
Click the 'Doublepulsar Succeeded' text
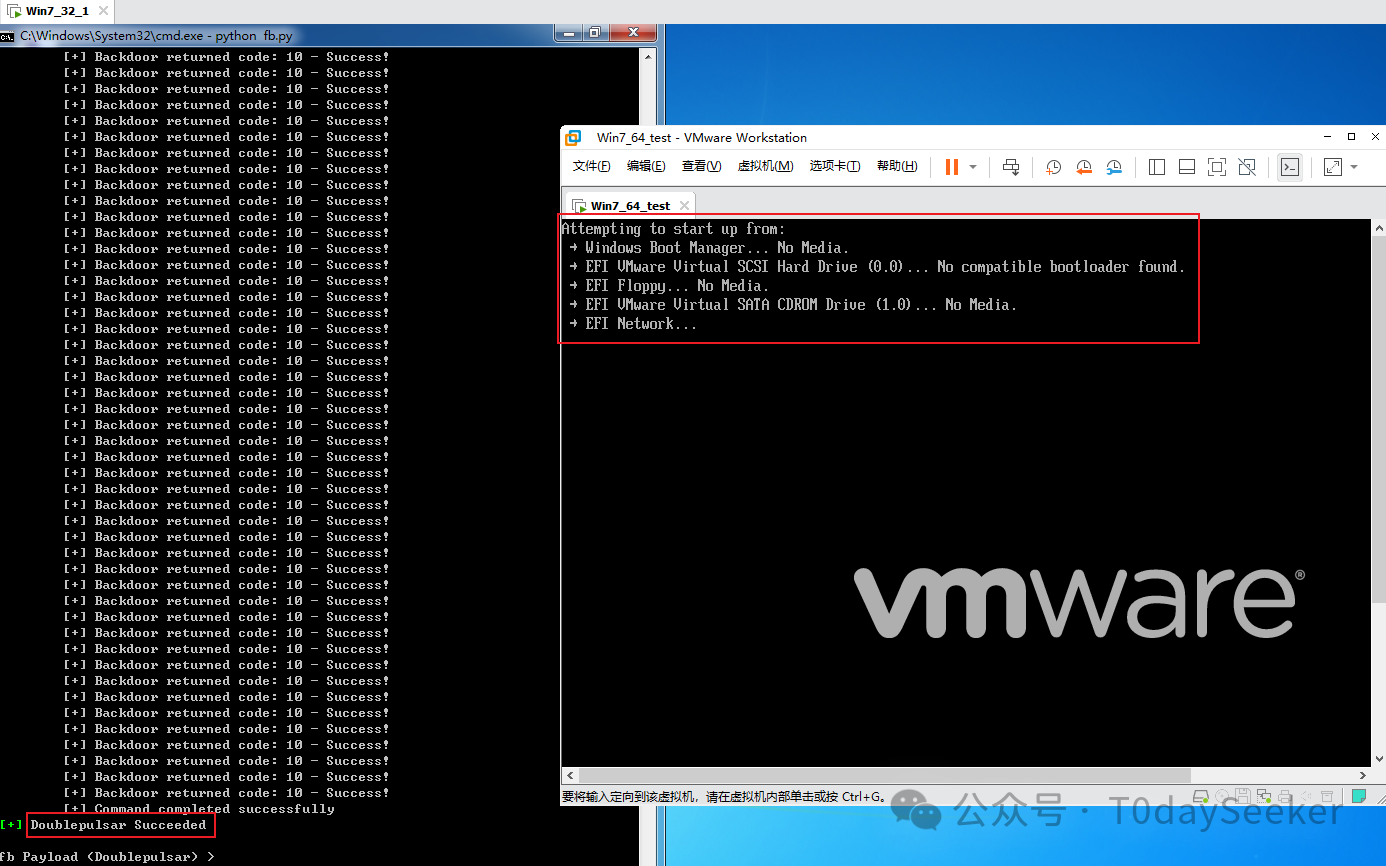tap(118, 825)
